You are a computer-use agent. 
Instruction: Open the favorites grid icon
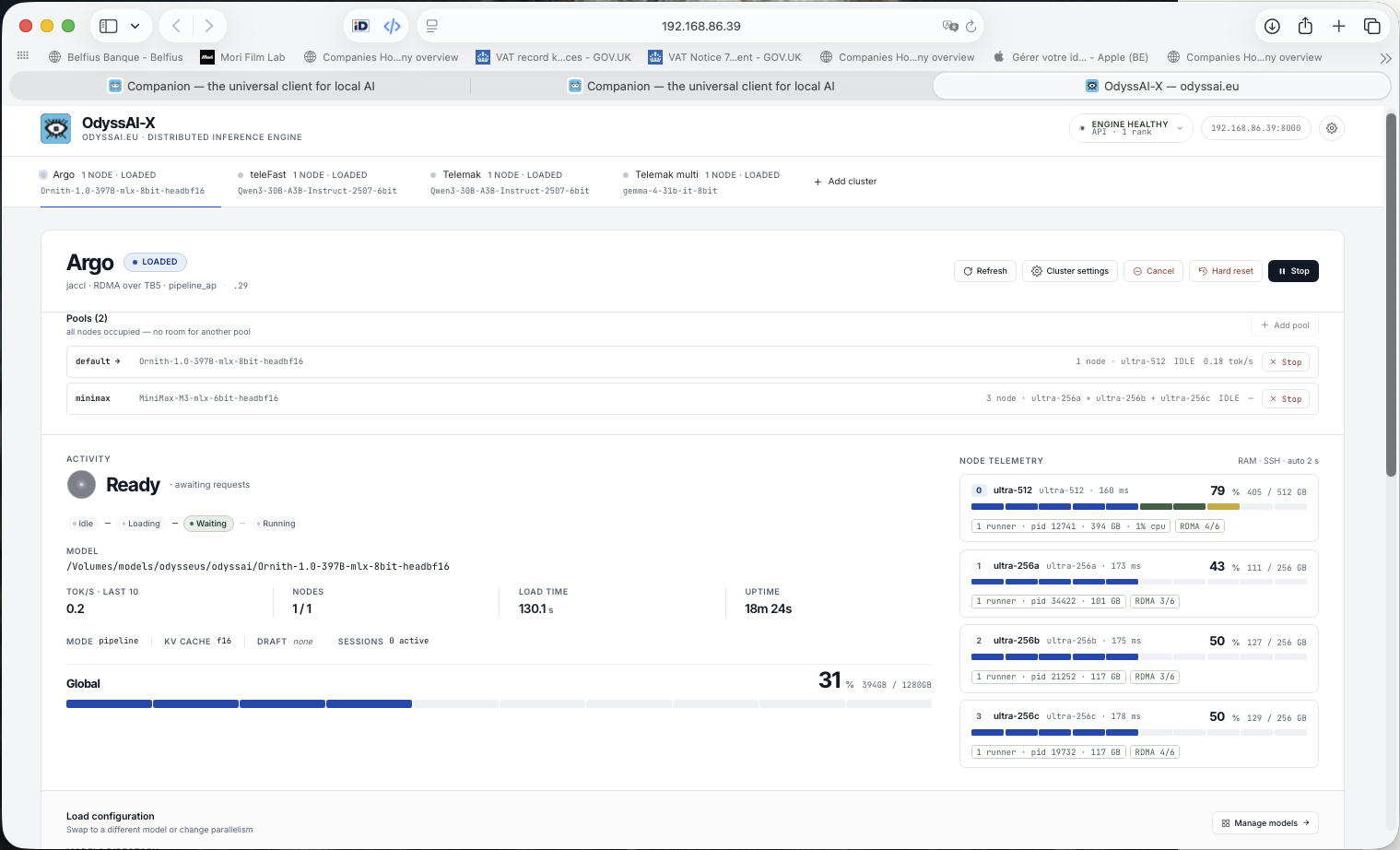[23, 56]
